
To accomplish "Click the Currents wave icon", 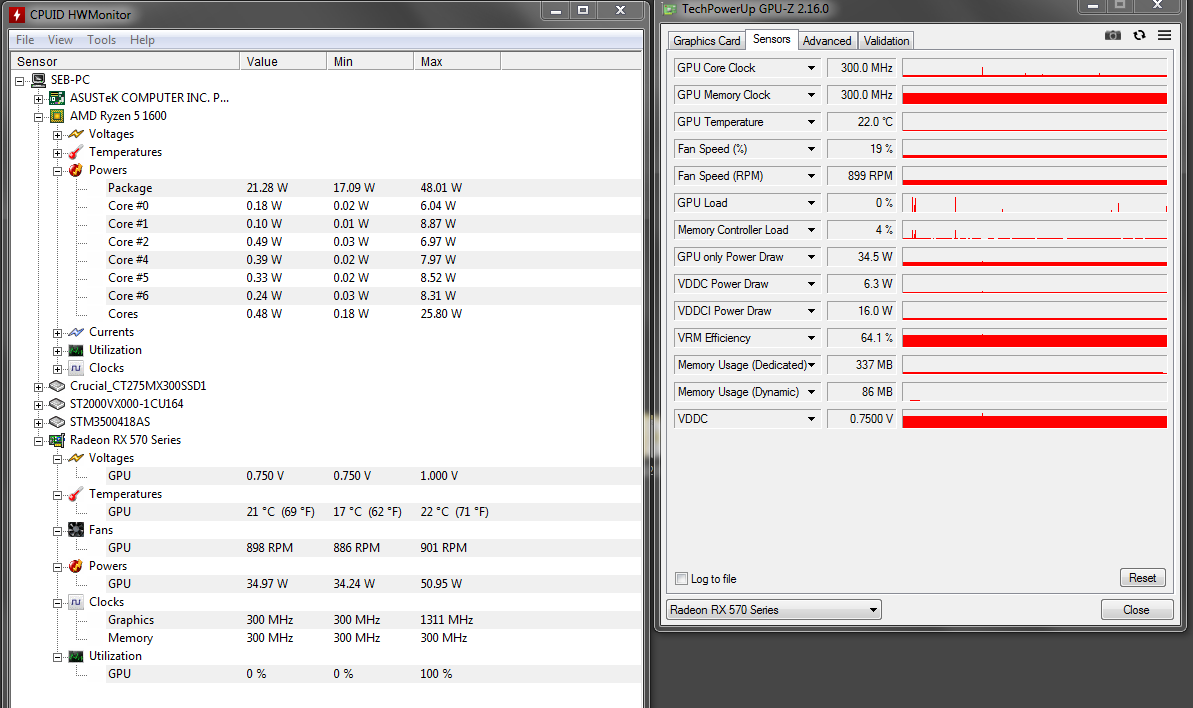I will click(x=76, y=332).
